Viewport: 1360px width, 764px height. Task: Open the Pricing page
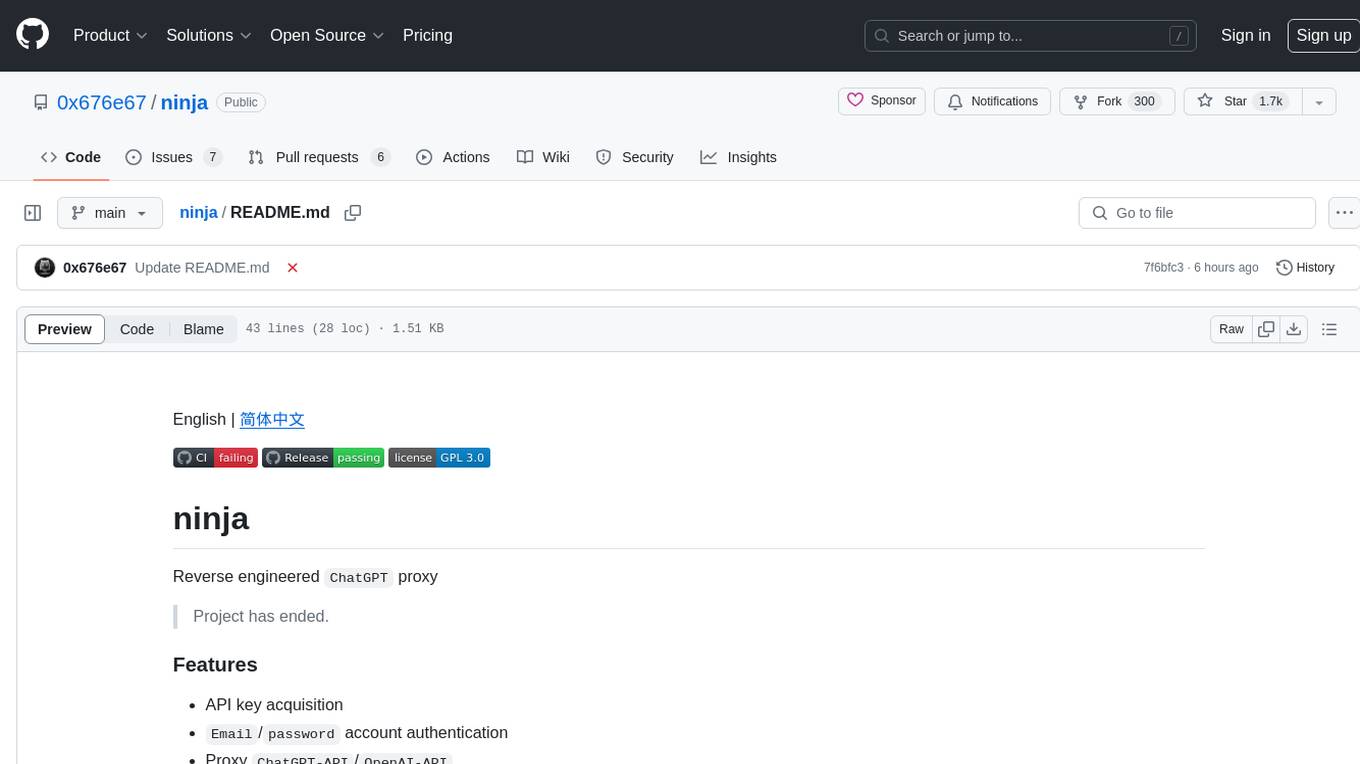click(x=427, y=35)
